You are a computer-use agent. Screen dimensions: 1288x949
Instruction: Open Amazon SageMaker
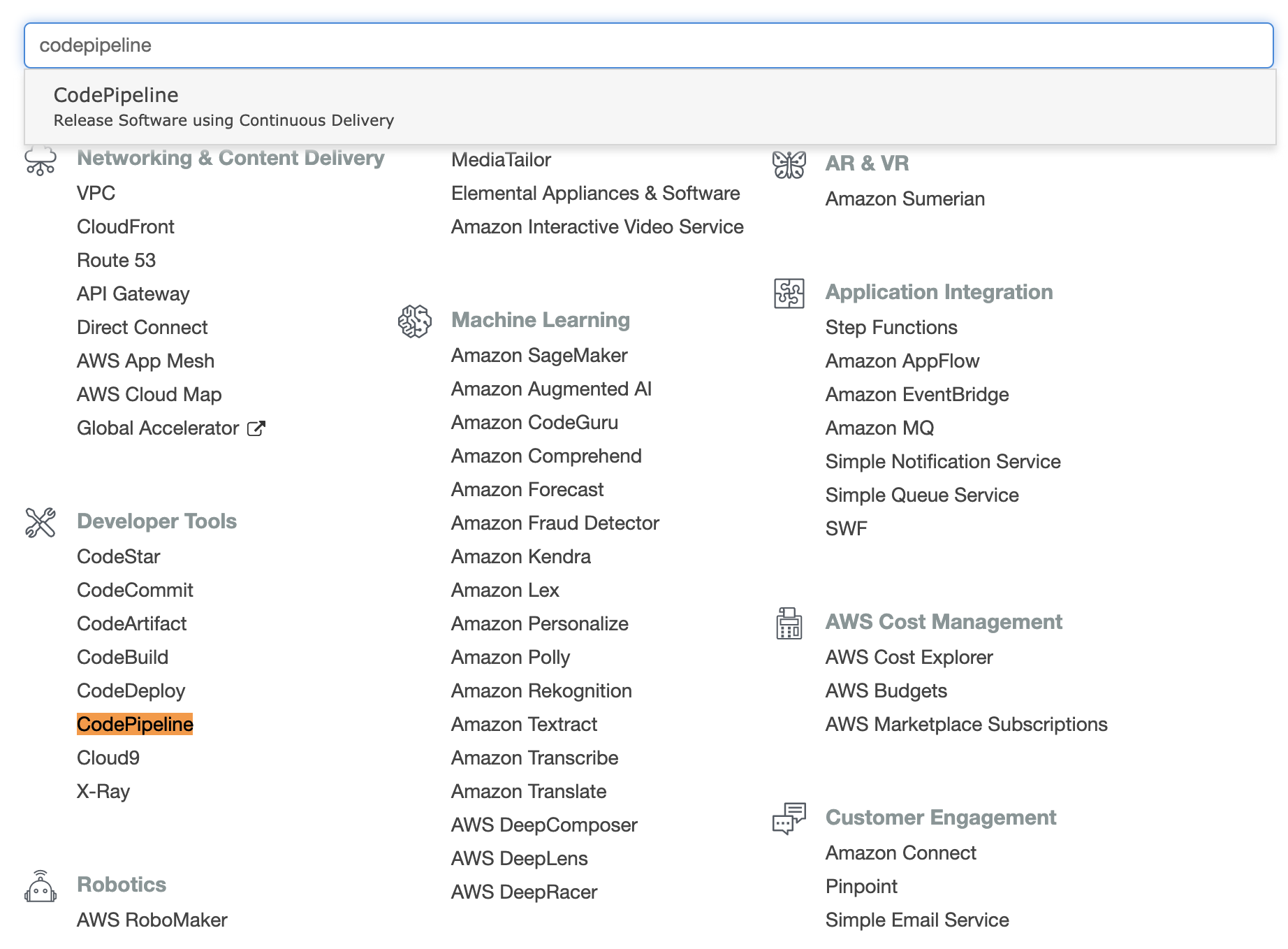(x=539, y=355)
